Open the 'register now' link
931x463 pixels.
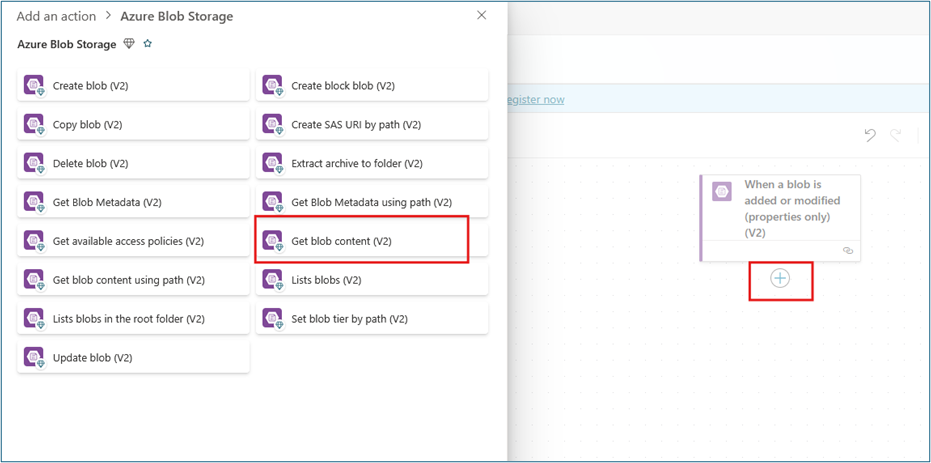click(536, 100)
